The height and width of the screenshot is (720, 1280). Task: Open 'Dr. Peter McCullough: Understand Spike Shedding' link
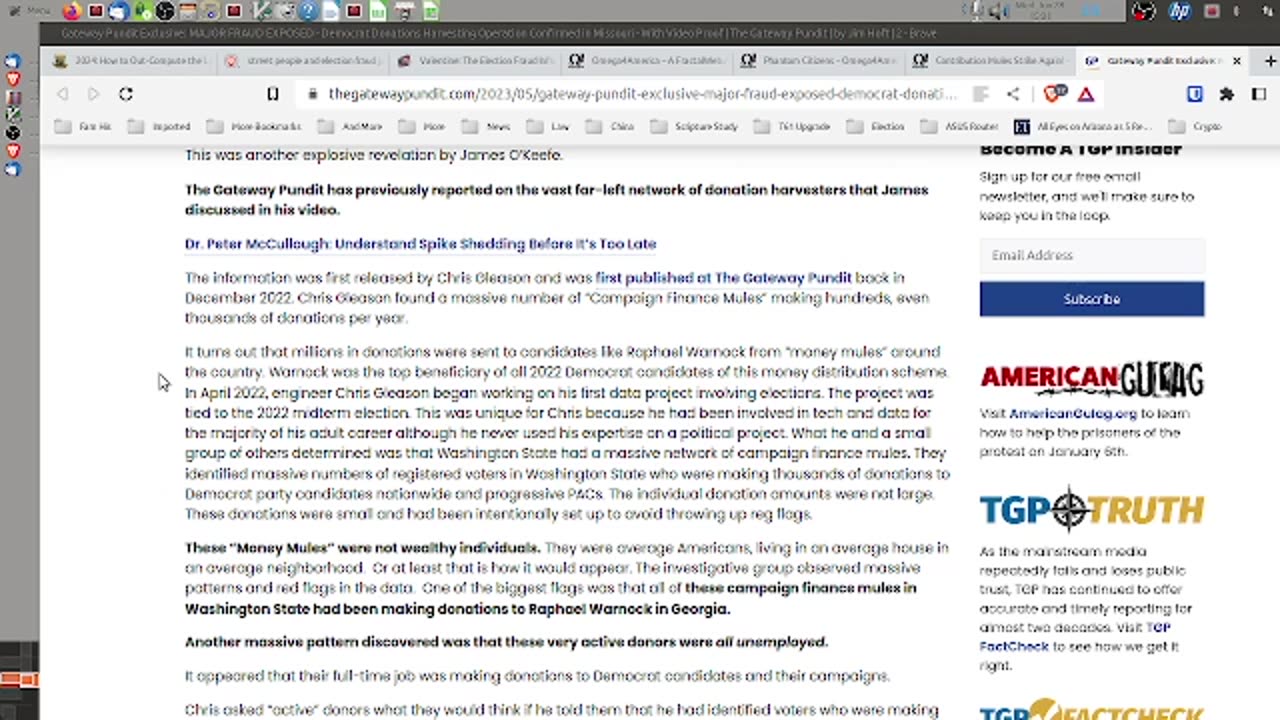[x=420, y=244]
